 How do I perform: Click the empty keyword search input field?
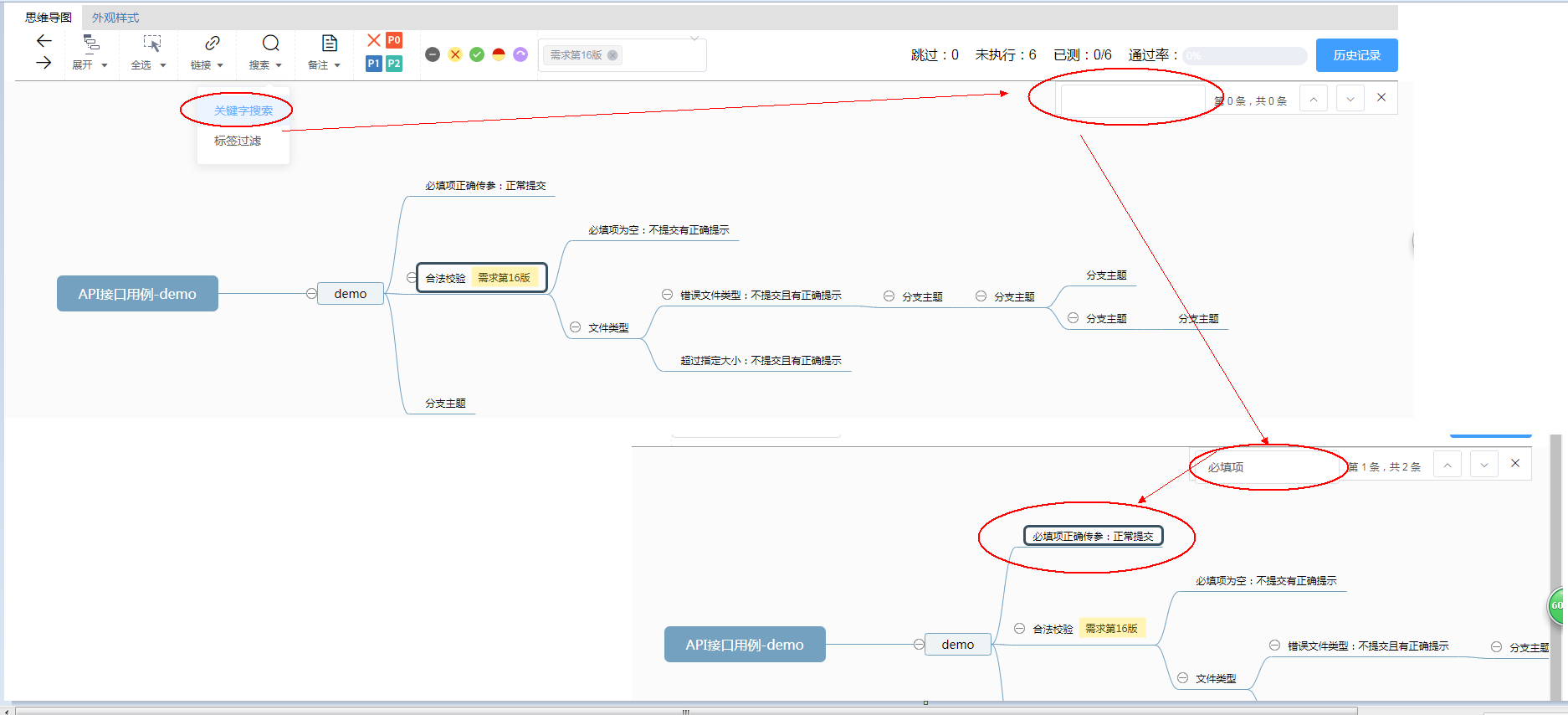[x=1133, y=100]
